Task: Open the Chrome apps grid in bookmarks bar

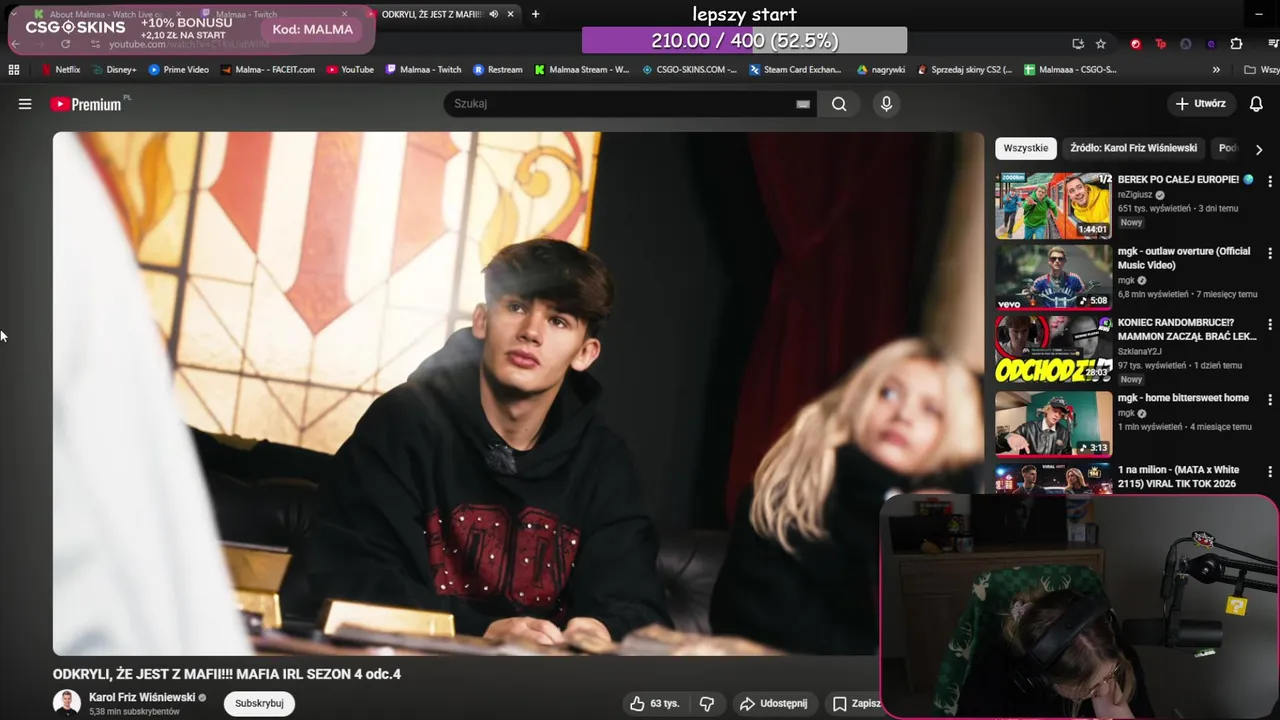Action: coord(14,70)
